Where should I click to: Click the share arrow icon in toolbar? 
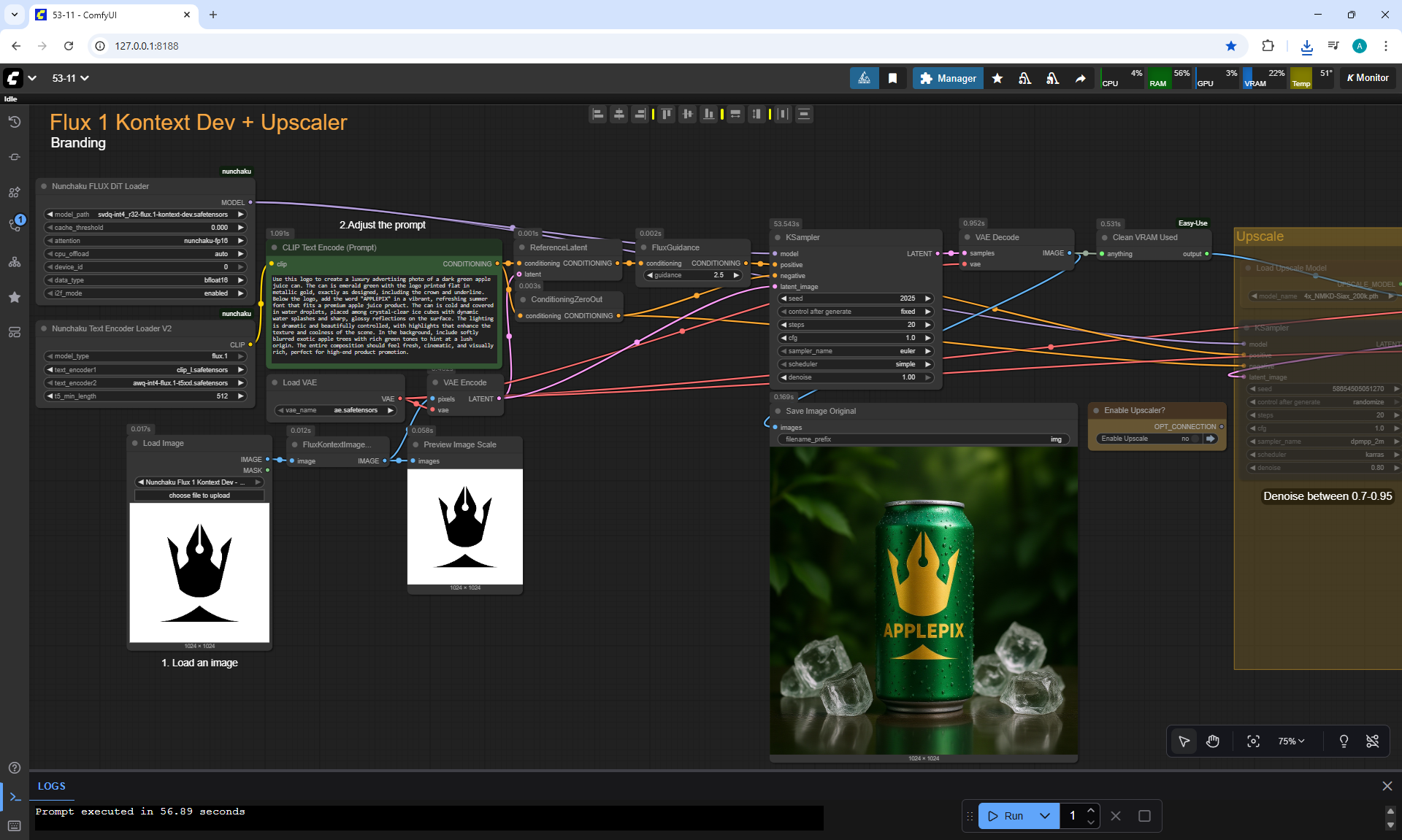coord(1080,78)
